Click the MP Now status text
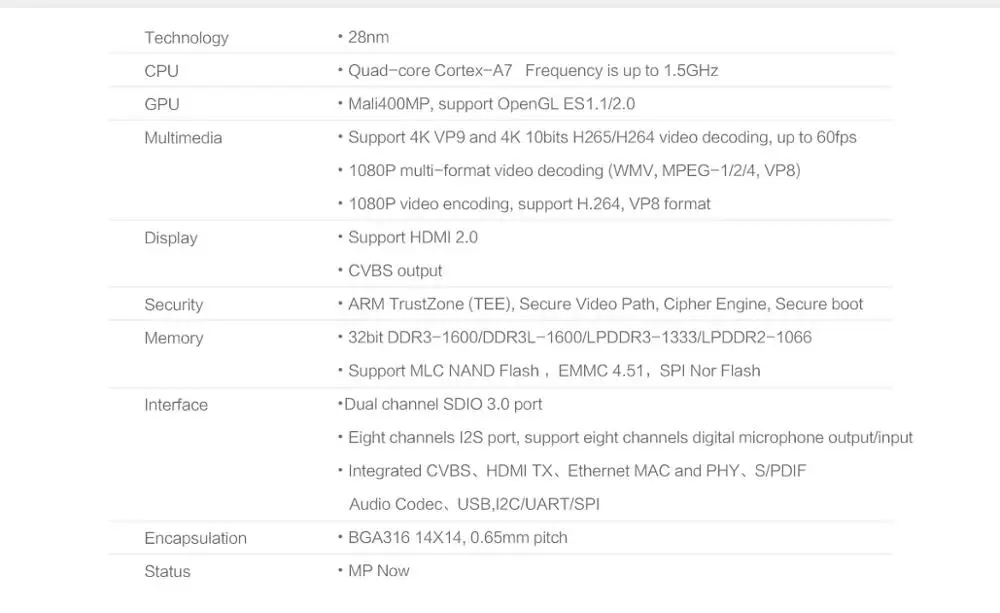 [x=378, y=571]
